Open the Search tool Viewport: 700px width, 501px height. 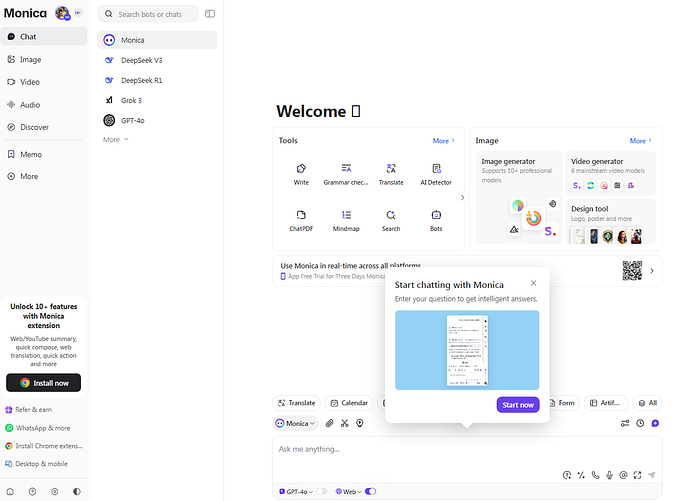(x=391, y=221)
